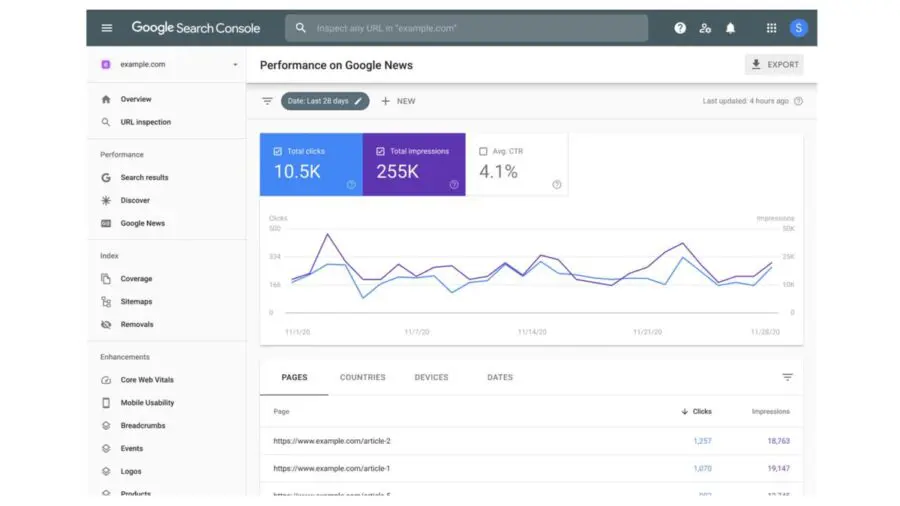Click help icon next to Last updated

click(798, 101)
